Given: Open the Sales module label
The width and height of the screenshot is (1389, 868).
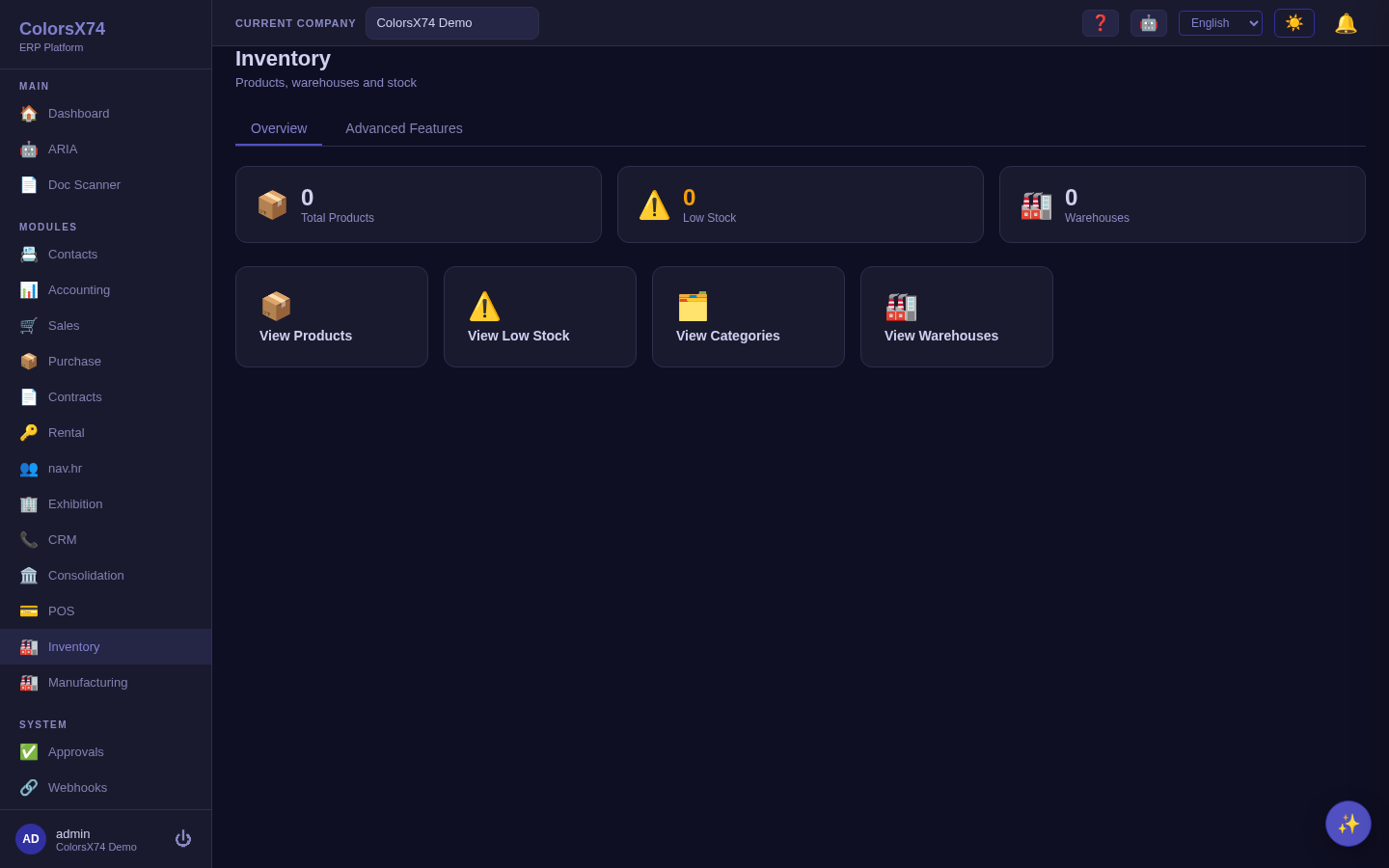Looking at the screenshot, I should point(64,326).
